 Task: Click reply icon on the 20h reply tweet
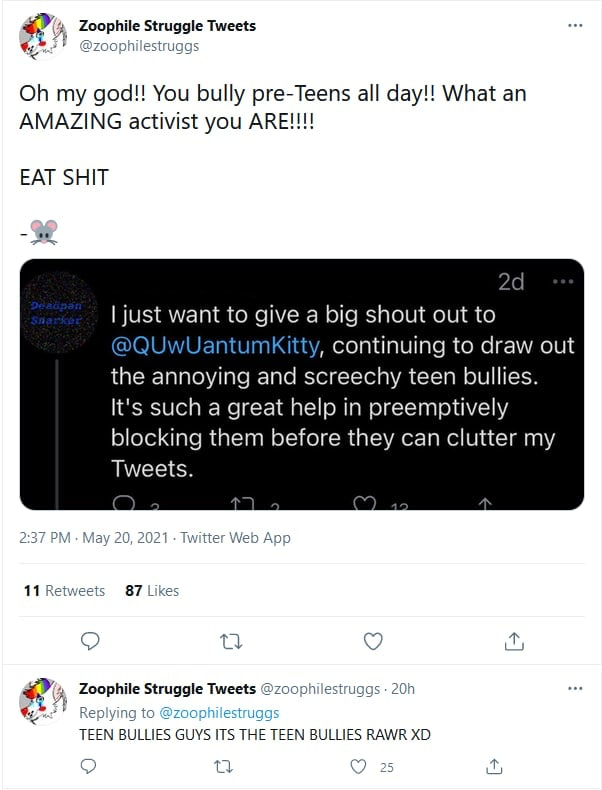coord(89,766)
